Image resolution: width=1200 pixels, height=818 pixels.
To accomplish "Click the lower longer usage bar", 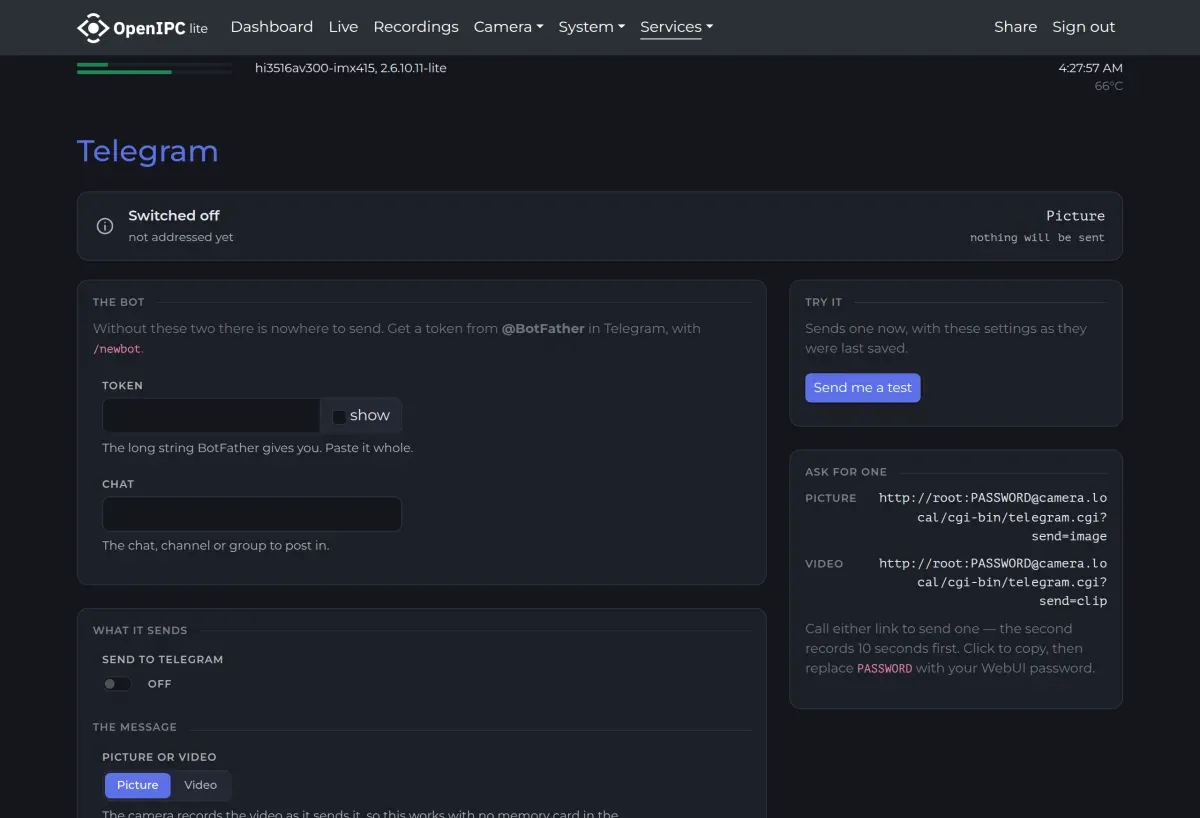I will pyautogui.click(x=154, y=72).
